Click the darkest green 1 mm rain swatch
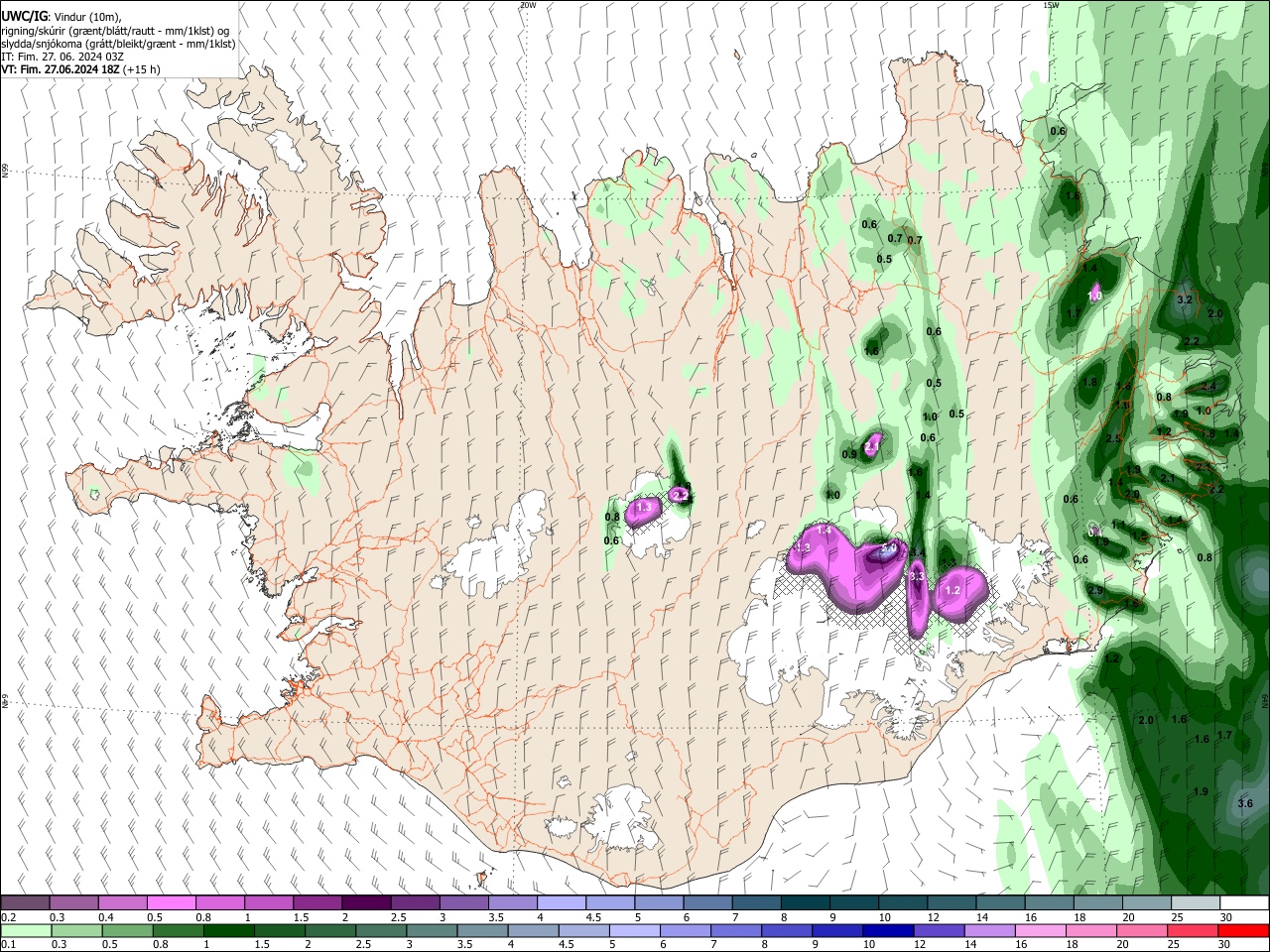Image resolution: width=1270 pixels, height=952 pixels. point(228,930)
